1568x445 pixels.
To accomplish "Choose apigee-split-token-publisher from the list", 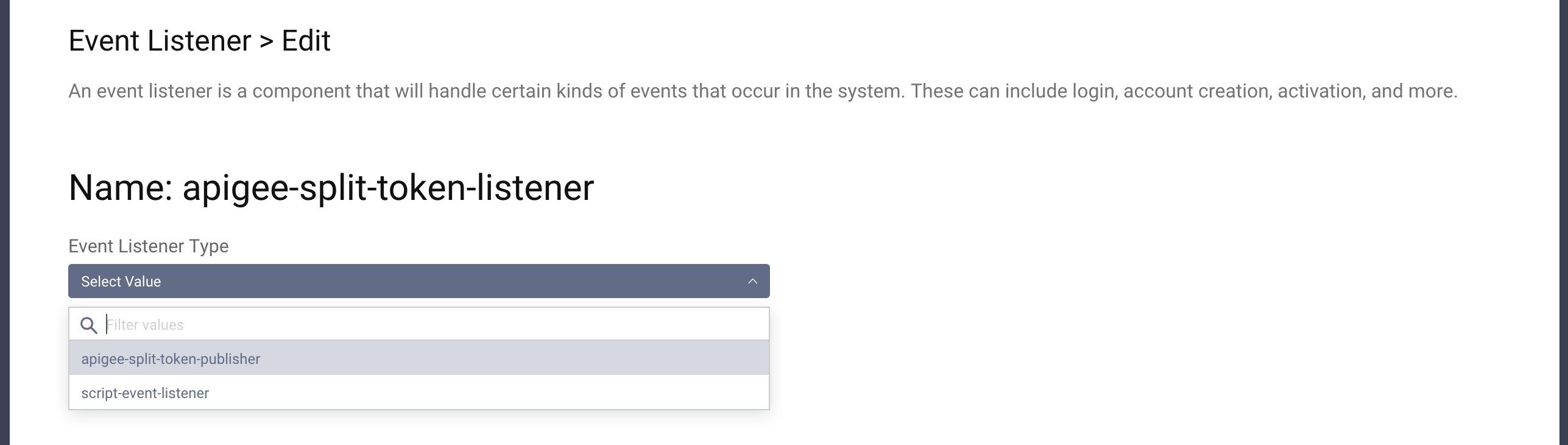I will (171, 359).
